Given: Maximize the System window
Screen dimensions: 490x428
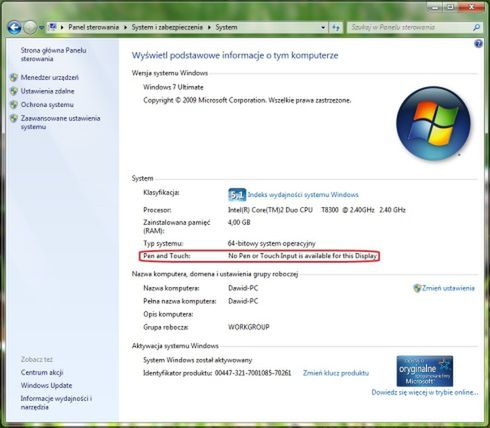Looking at the screenshot, I should coord(451,7).
